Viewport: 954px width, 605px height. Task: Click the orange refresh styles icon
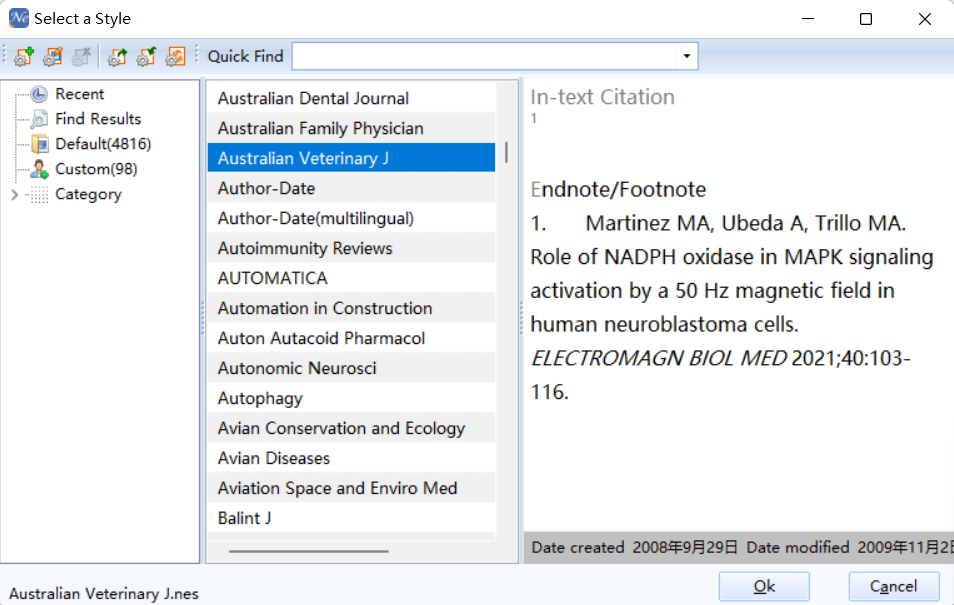pos(175,56)
